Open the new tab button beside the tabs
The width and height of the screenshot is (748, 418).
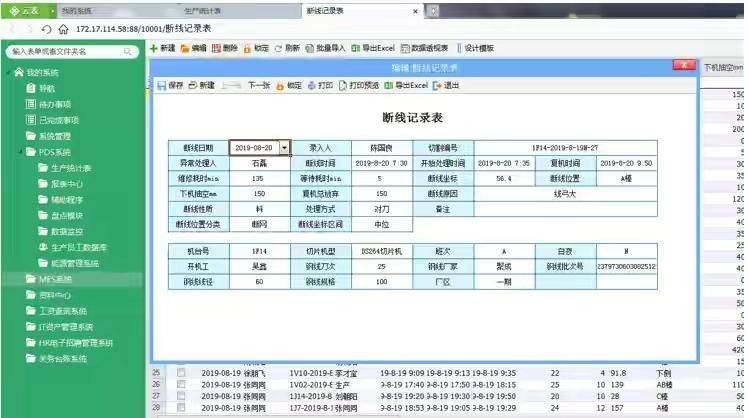click(432, 10)
